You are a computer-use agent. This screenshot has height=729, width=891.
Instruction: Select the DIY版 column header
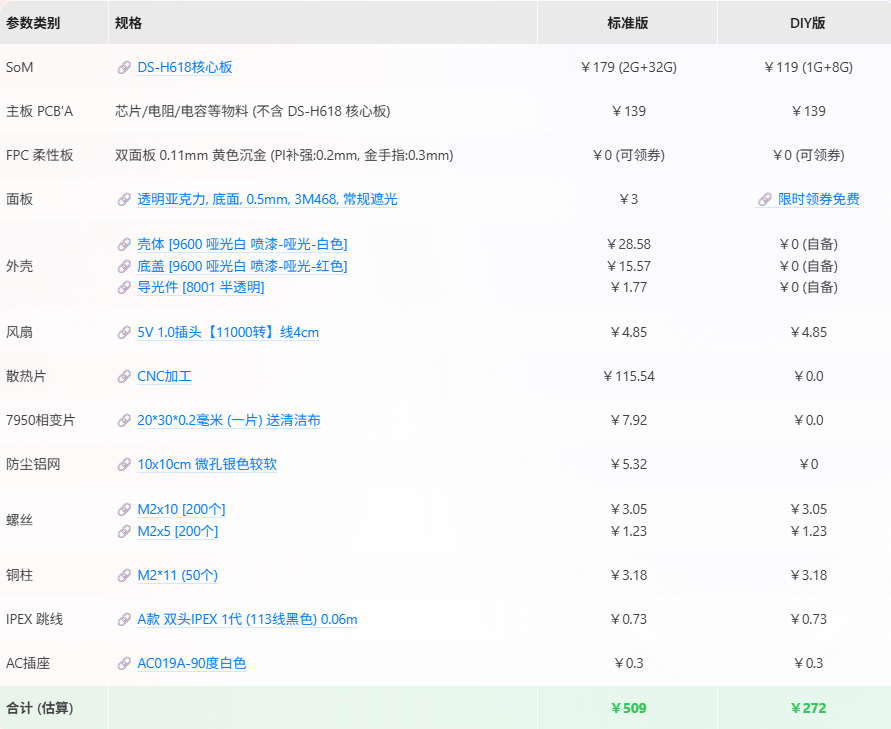[808, 22]
